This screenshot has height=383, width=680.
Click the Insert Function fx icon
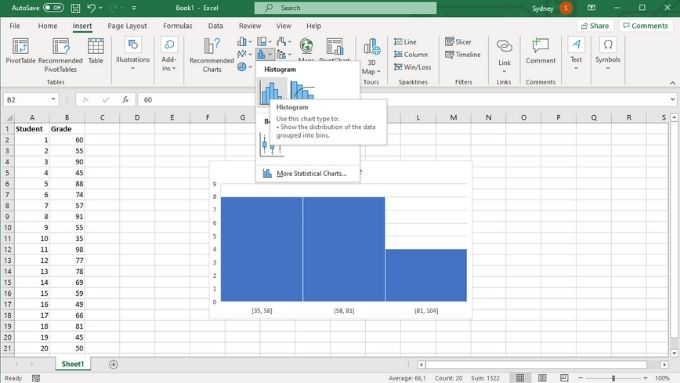[x=125, y=100]
